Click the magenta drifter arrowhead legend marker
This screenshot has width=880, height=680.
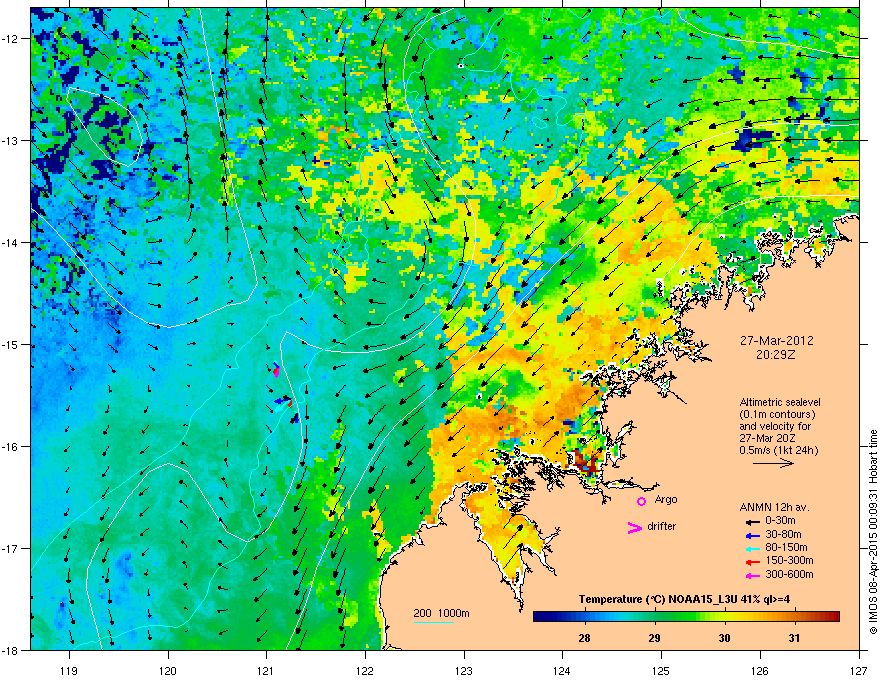click(x=634, y=527)
